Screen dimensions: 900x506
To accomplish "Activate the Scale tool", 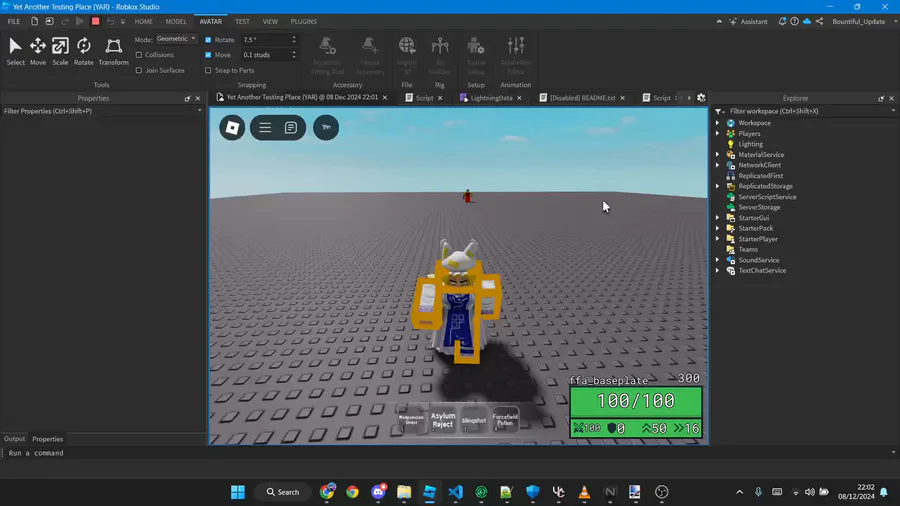I will click(x=60, y=51).
